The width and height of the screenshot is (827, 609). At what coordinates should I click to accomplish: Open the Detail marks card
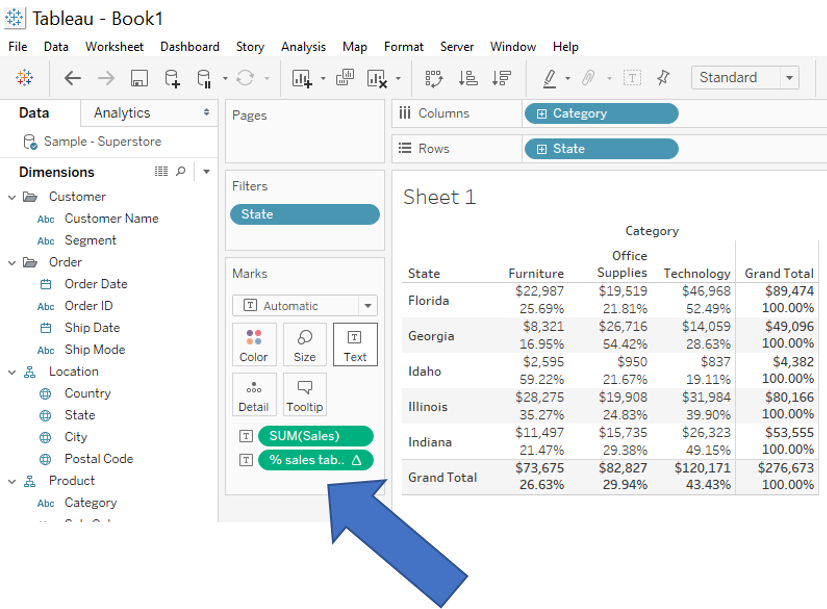(254, 394)
